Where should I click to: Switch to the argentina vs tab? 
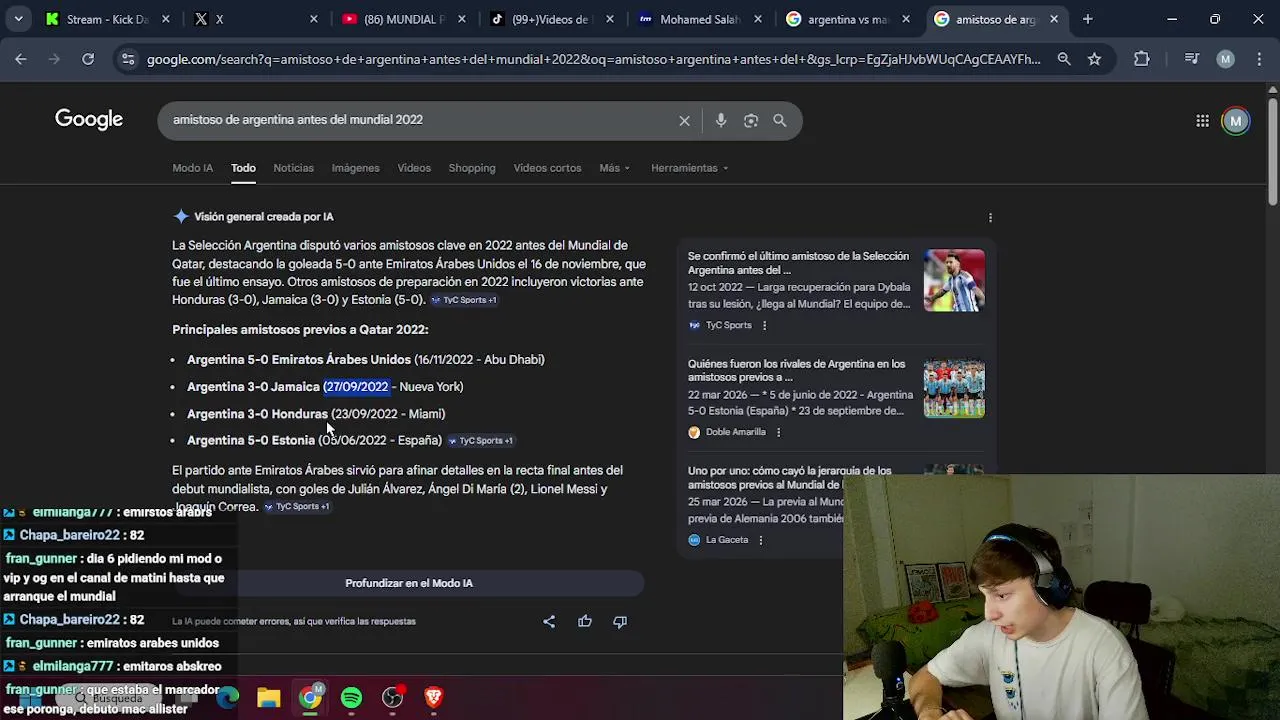(x=846, y=19)
